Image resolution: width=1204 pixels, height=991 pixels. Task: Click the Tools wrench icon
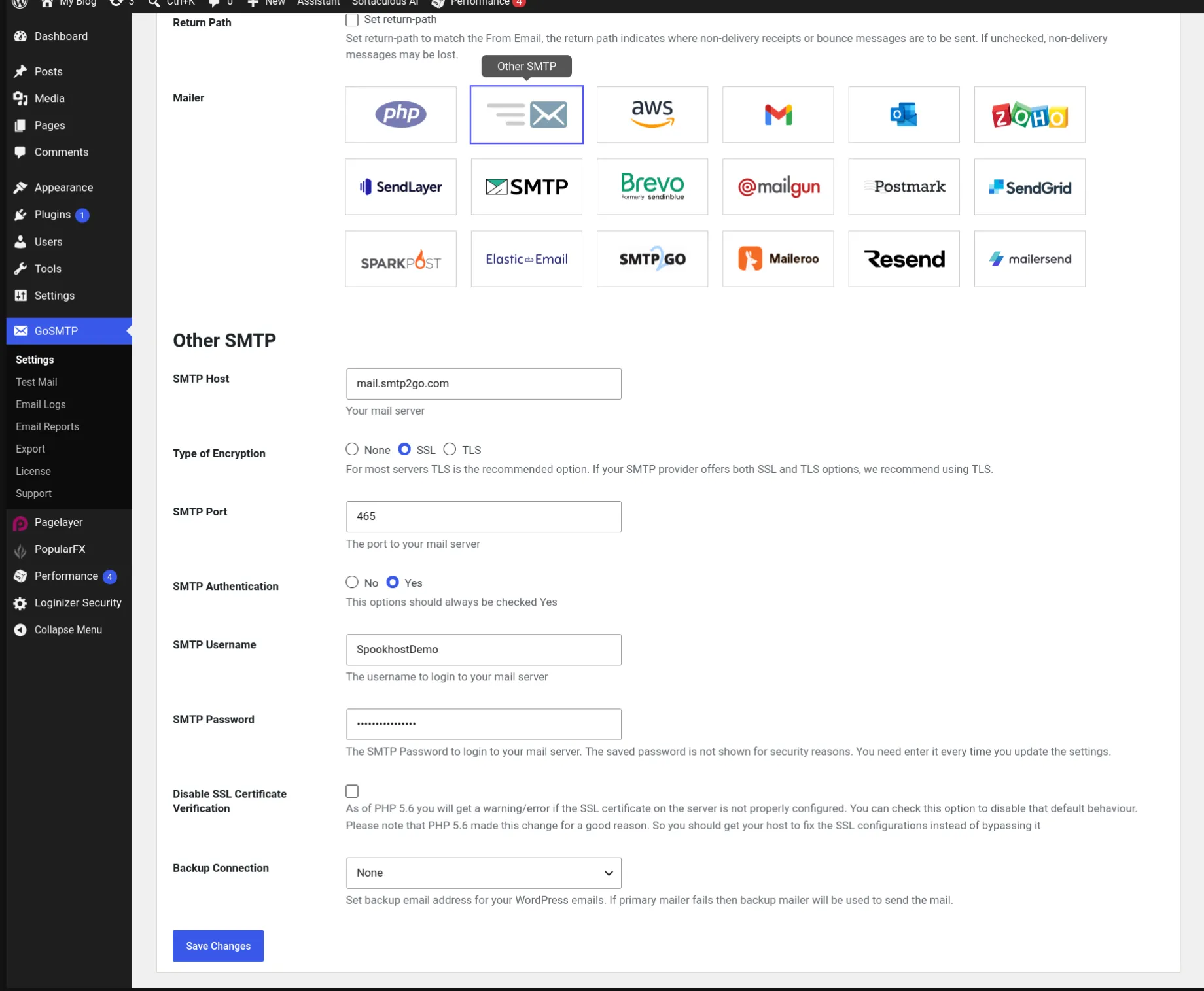pos(20,269)
